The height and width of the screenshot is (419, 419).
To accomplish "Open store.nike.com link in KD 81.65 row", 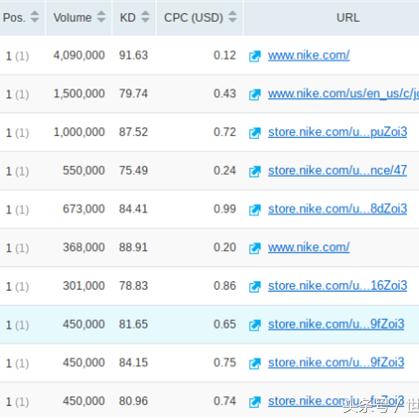I will 336,324.
